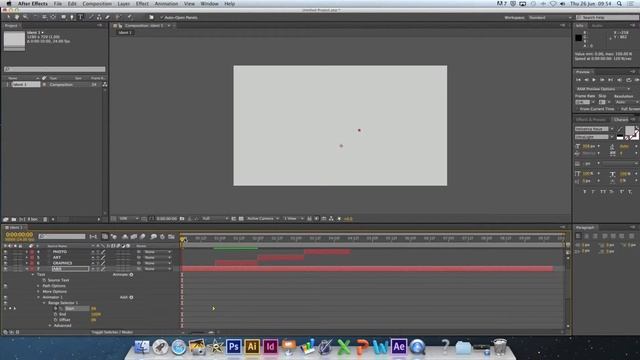Click the Play button in Preview panel
Screen dimensions: 640x360
coord(594,80)
